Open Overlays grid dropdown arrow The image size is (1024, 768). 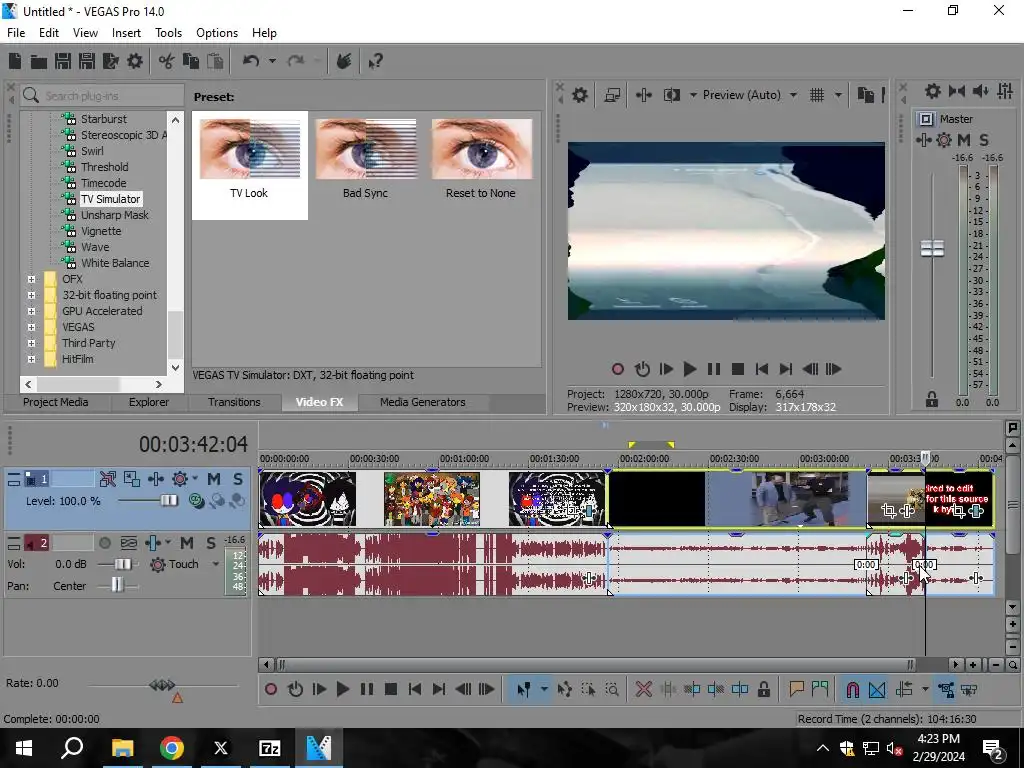pyautogui.click(x=838, y=95)
